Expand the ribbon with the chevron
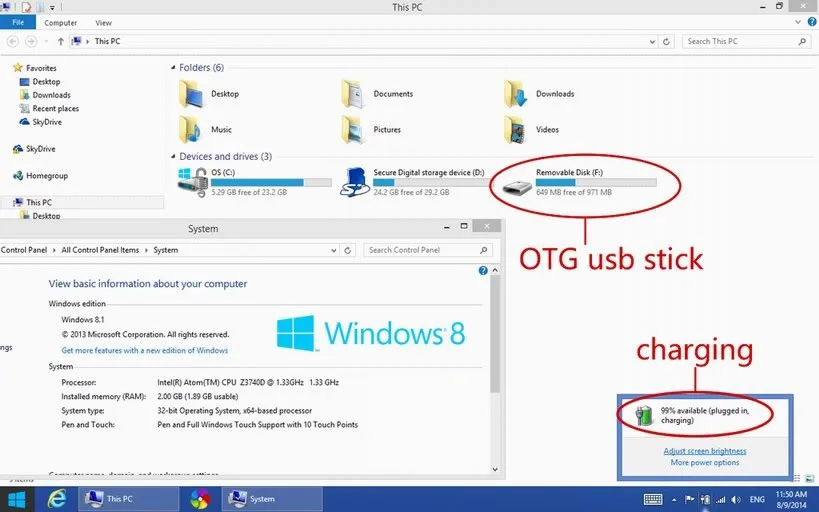The height and width of the screenshot is (512, 819). [x=798, y=22]
